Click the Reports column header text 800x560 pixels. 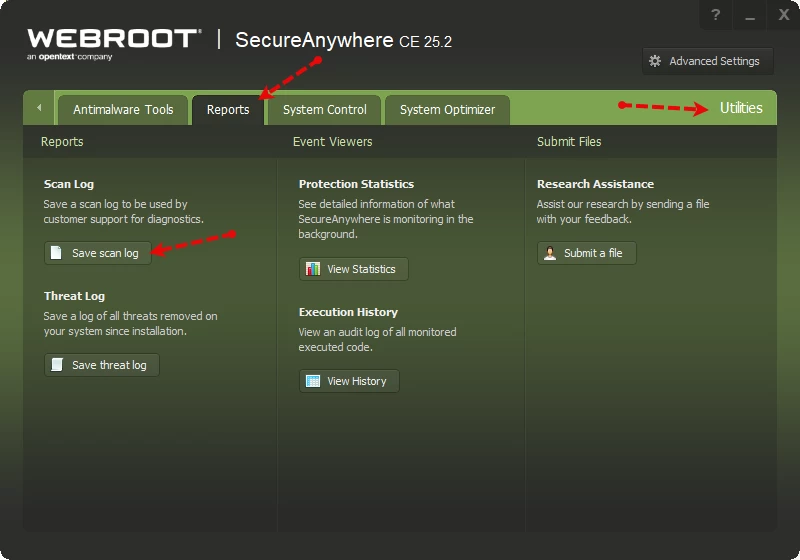coord(62,142)
